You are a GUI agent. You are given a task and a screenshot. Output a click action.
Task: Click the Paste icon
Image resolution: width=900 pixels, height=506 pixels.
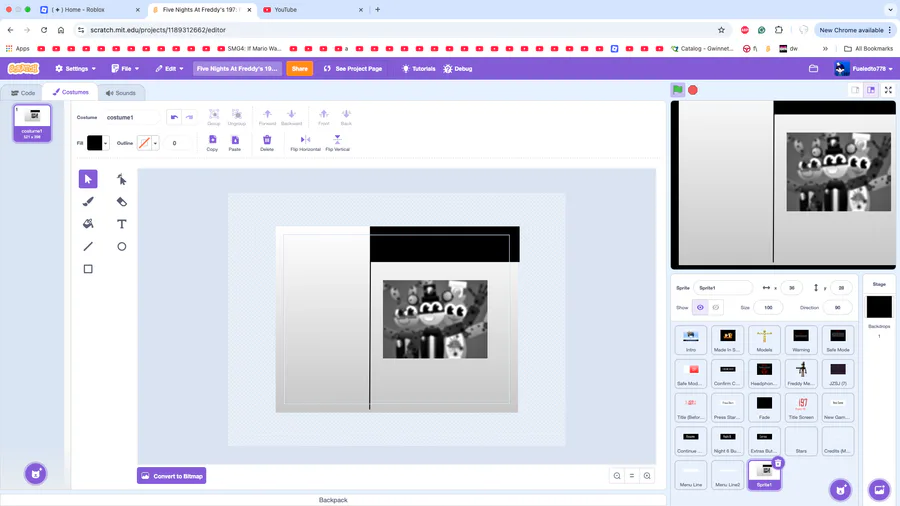click(235, 143)
